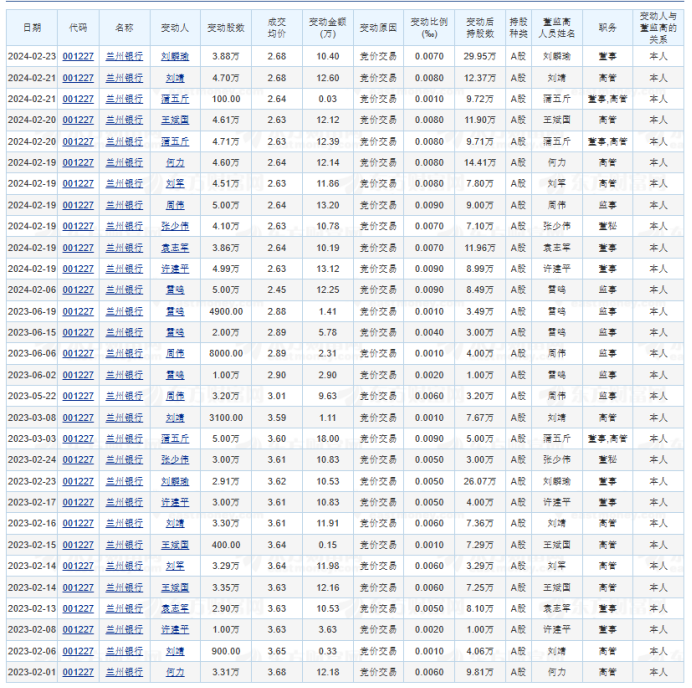Screen dimensions: 692x688
Task: Open 兰州银行 link in 2024-02-23 row
Action: pos(124,56)
